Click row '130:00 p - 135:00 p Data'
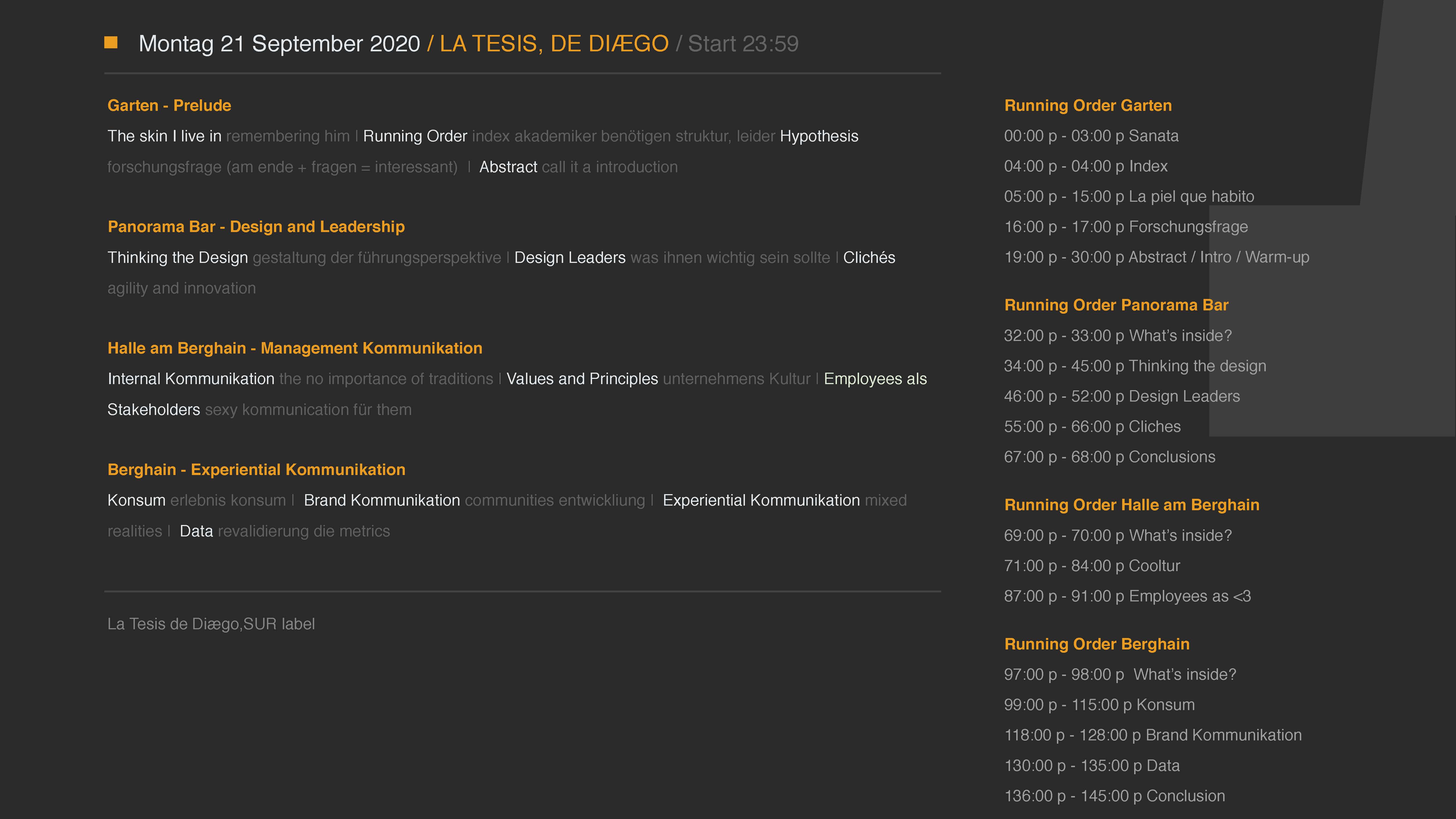The image size is (1456, 819). point(1092,766)
